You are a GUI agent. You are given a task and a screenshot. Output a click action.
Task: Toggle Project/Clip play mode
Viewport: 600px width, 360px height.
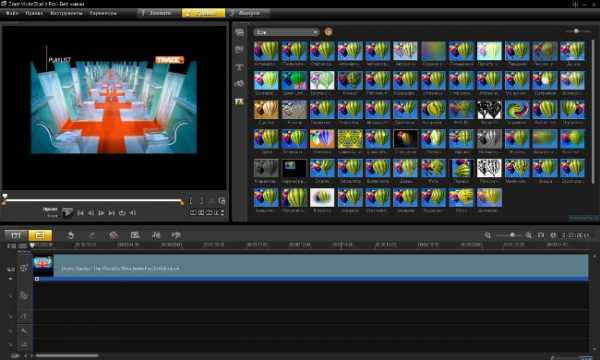point(50,213)
